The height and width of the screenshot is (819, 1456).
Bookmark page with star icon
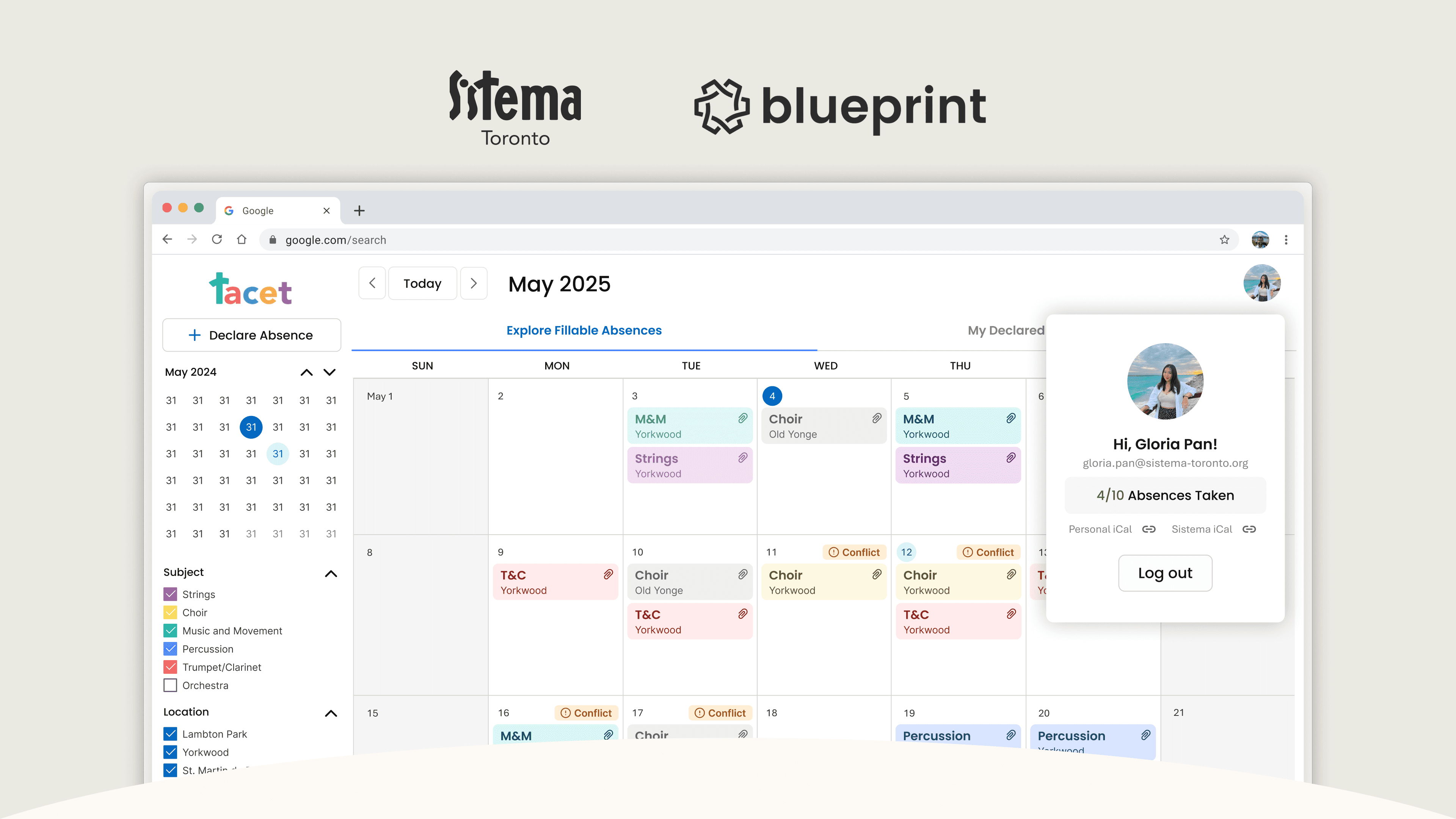1224,240
